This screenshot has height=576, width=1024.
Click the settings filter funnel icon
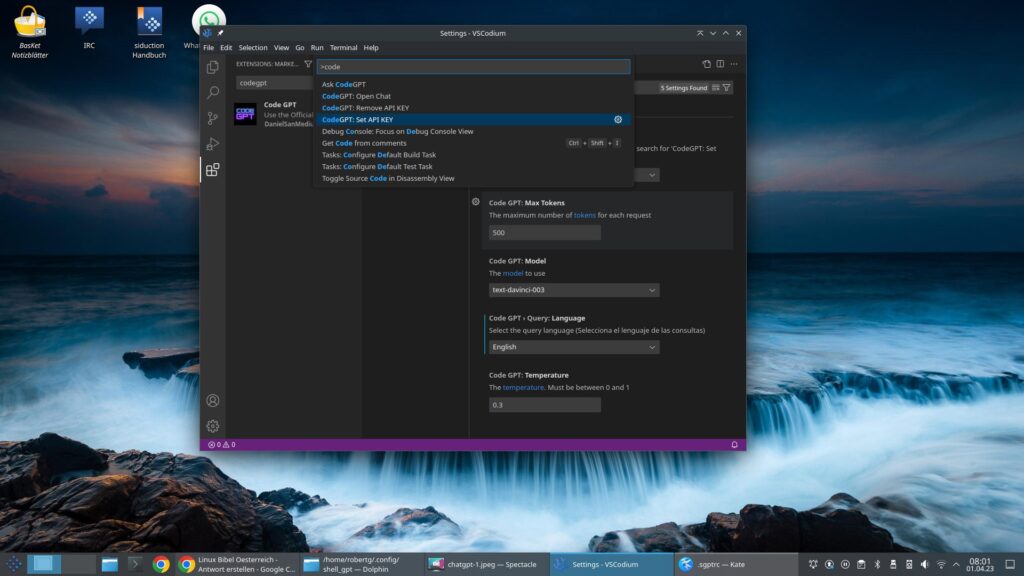(726, 88)
